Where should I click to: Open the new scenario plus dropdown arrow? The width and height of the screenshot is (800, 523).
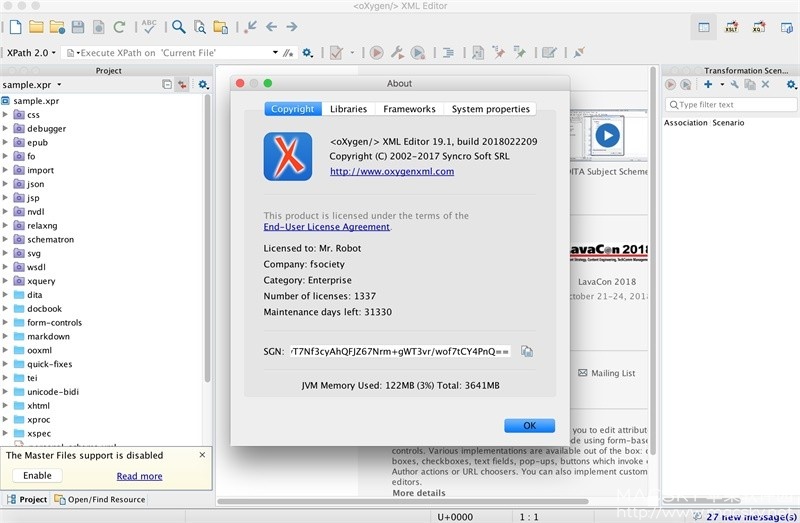[x=722, y=84]
